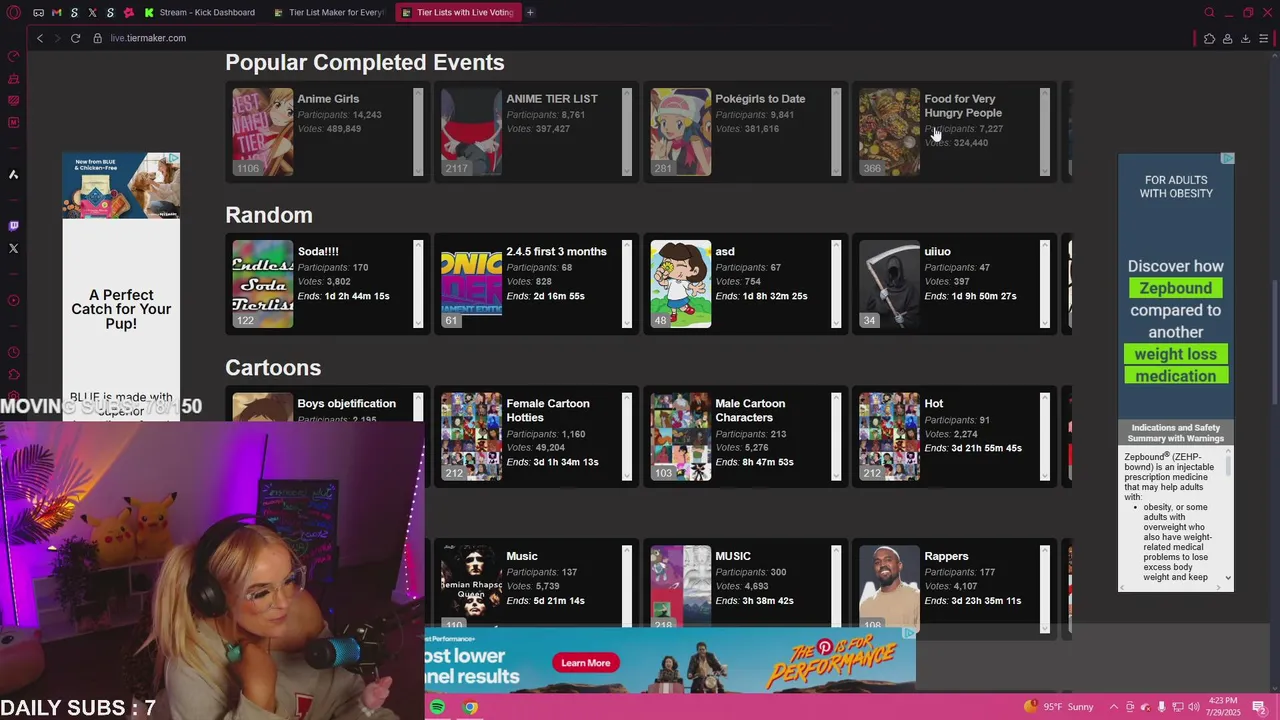Show hidden system tray icons
Image resolution: width=1280 pixels, height=720 pixels.
tap(1114, 707)
